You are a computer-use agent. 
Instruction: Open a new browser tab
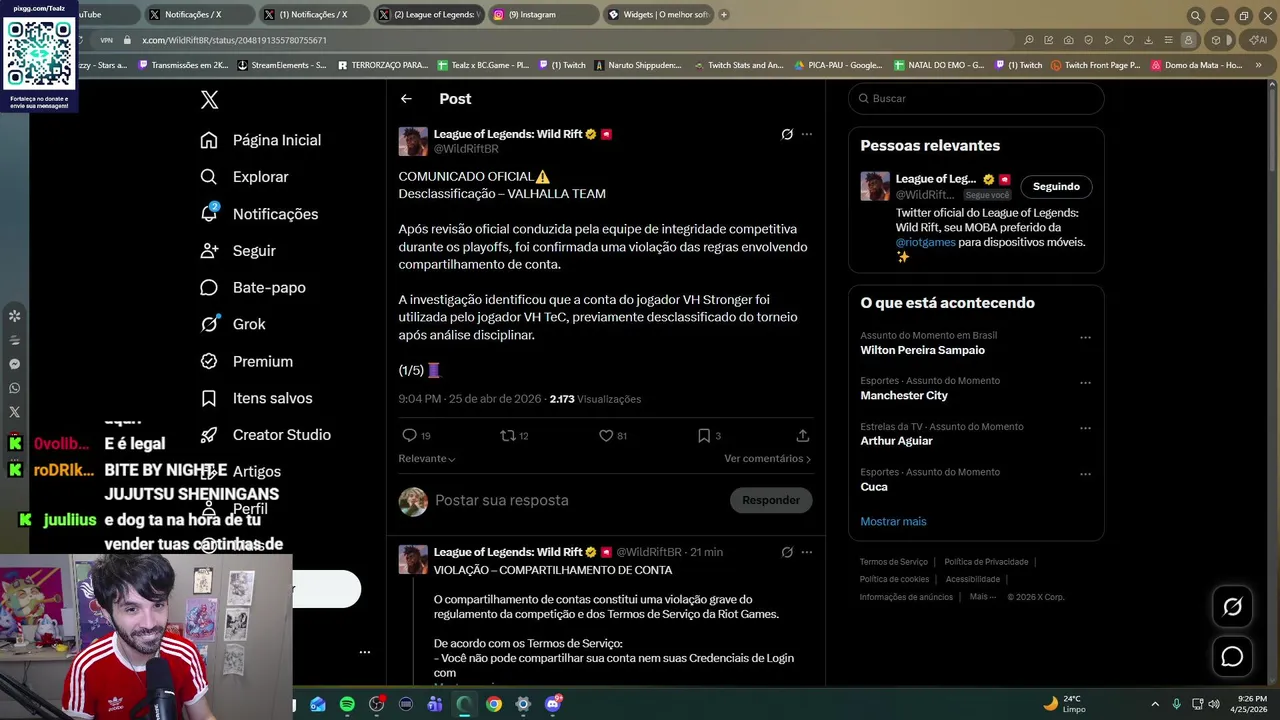pos(724,15)
